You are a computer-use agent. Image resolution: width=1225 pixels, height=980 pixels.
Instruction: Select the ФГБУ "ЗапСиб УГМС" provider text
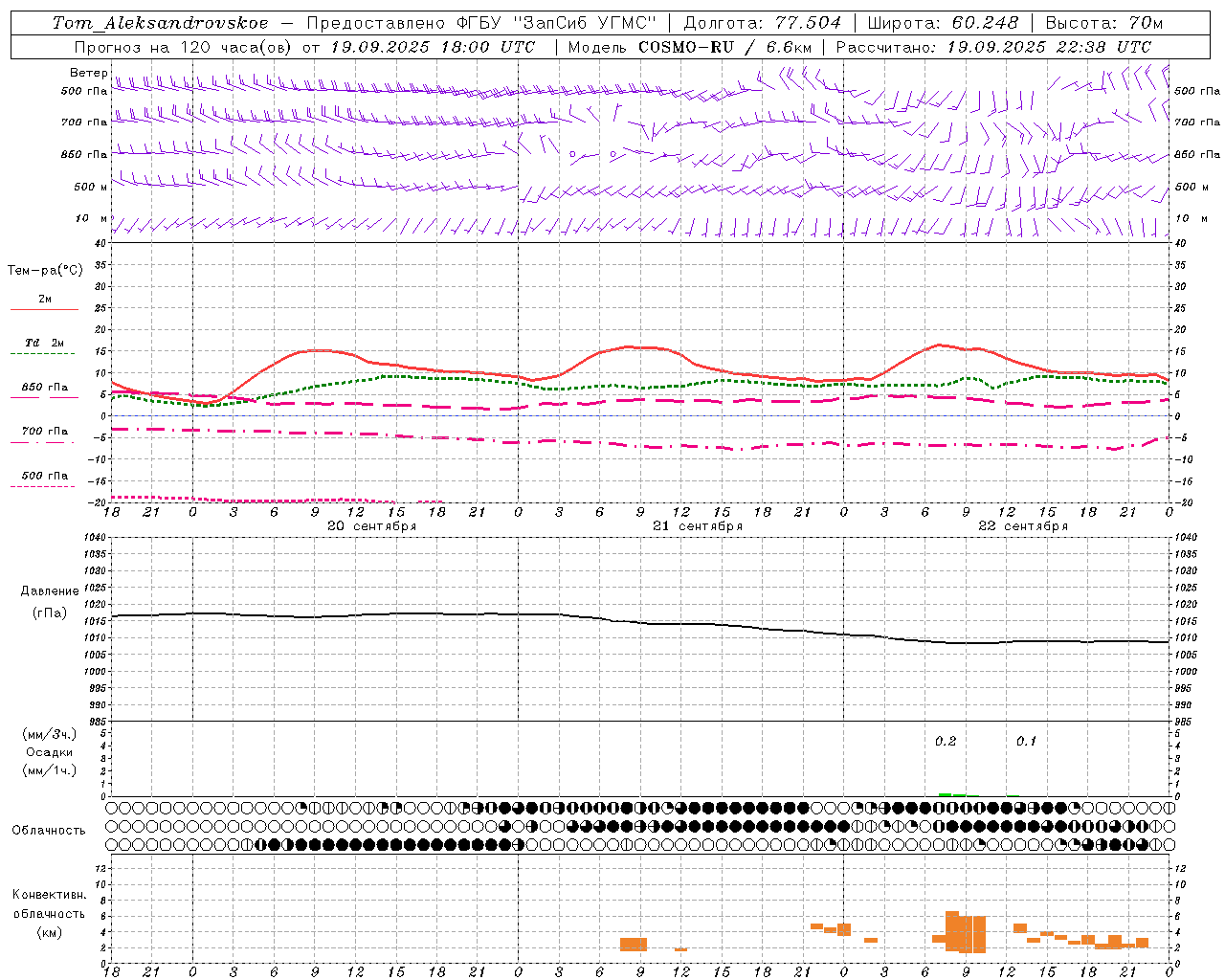click(559, 23)
